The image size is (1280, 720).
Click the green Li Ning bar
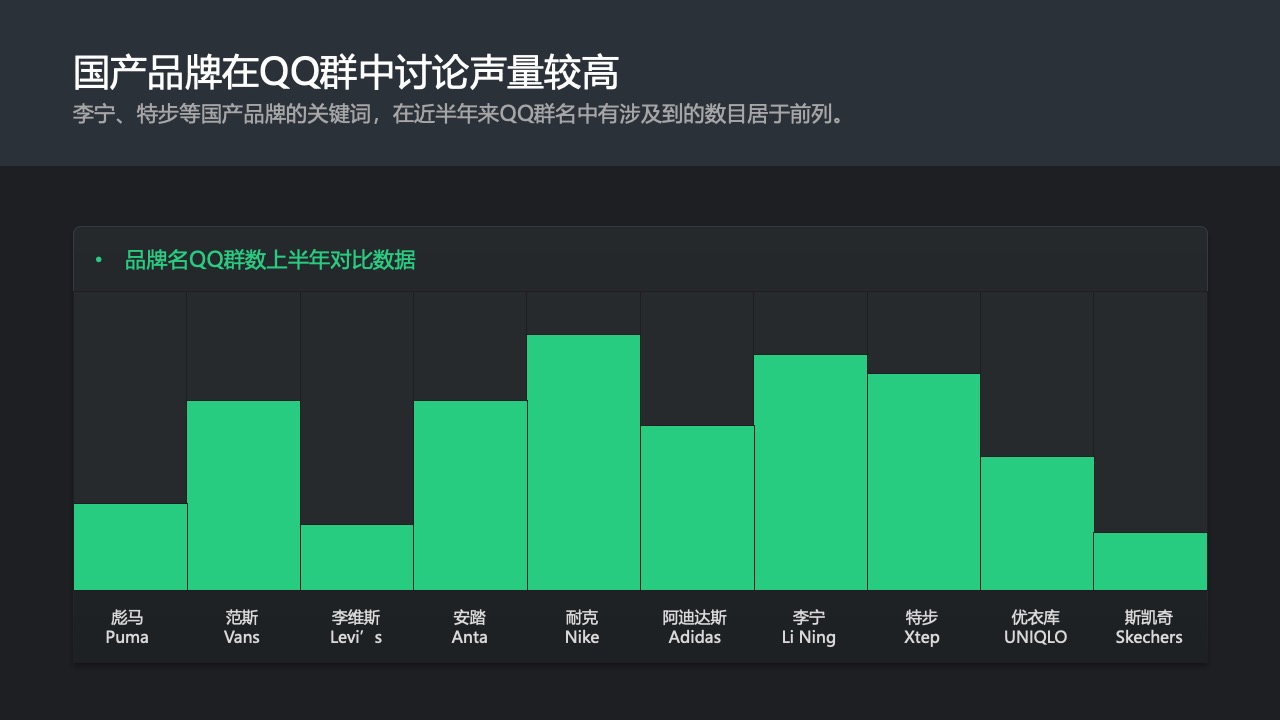pos(811,473)
